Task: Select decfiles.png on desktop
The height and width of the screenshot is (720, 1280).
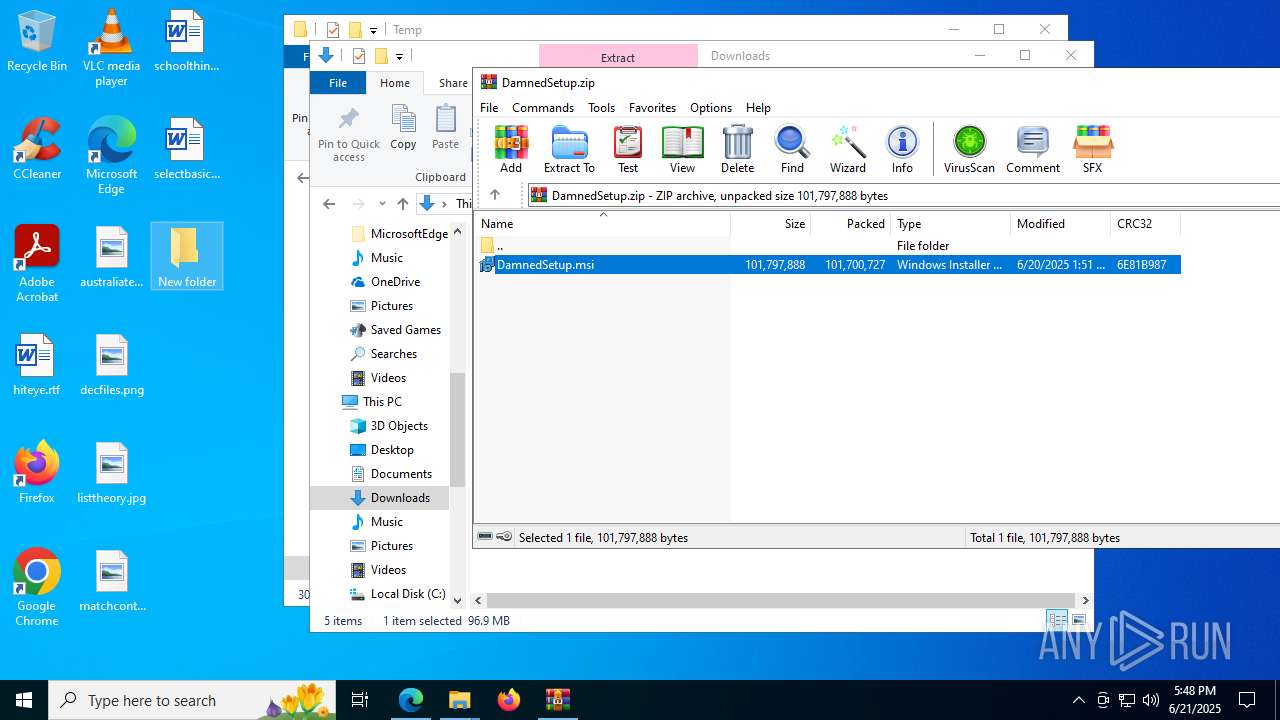Action: pos(111,365)
